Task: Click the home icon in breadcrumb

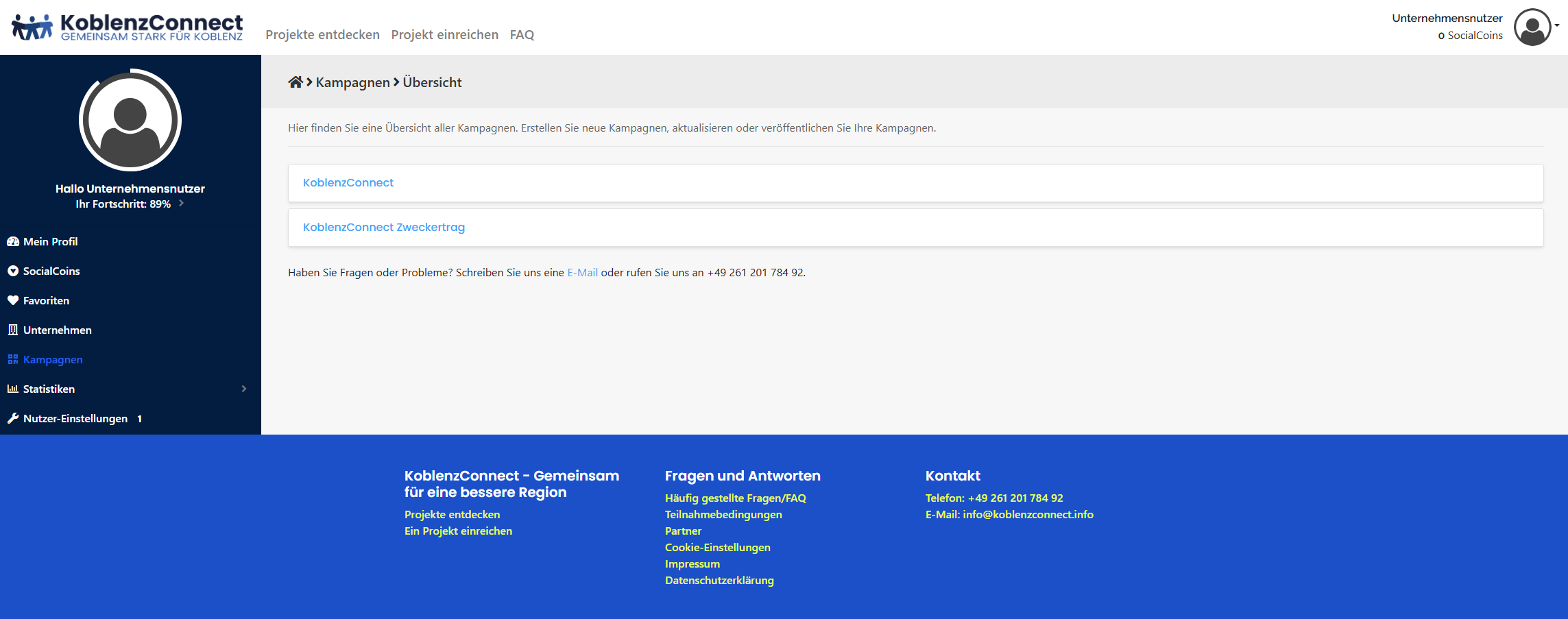Action: (295, 82)
